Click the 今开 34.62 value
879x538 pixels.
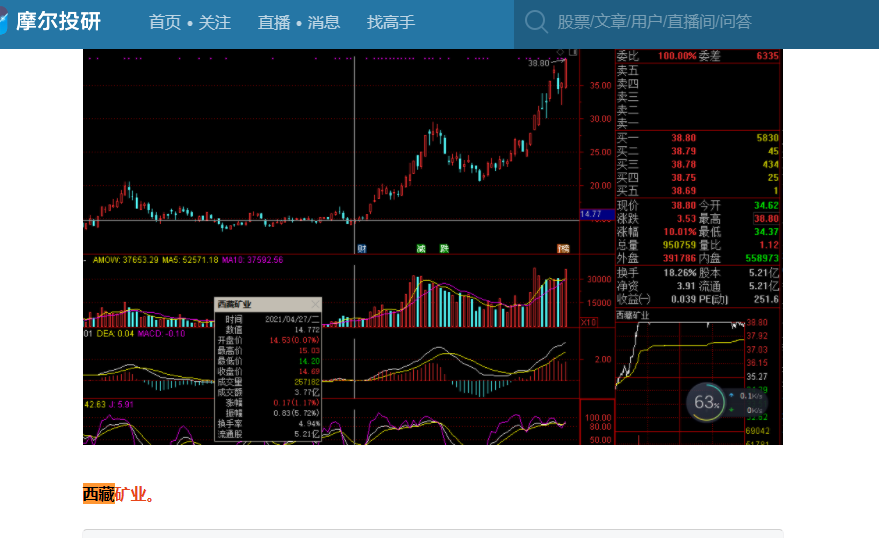coord(766,206)
